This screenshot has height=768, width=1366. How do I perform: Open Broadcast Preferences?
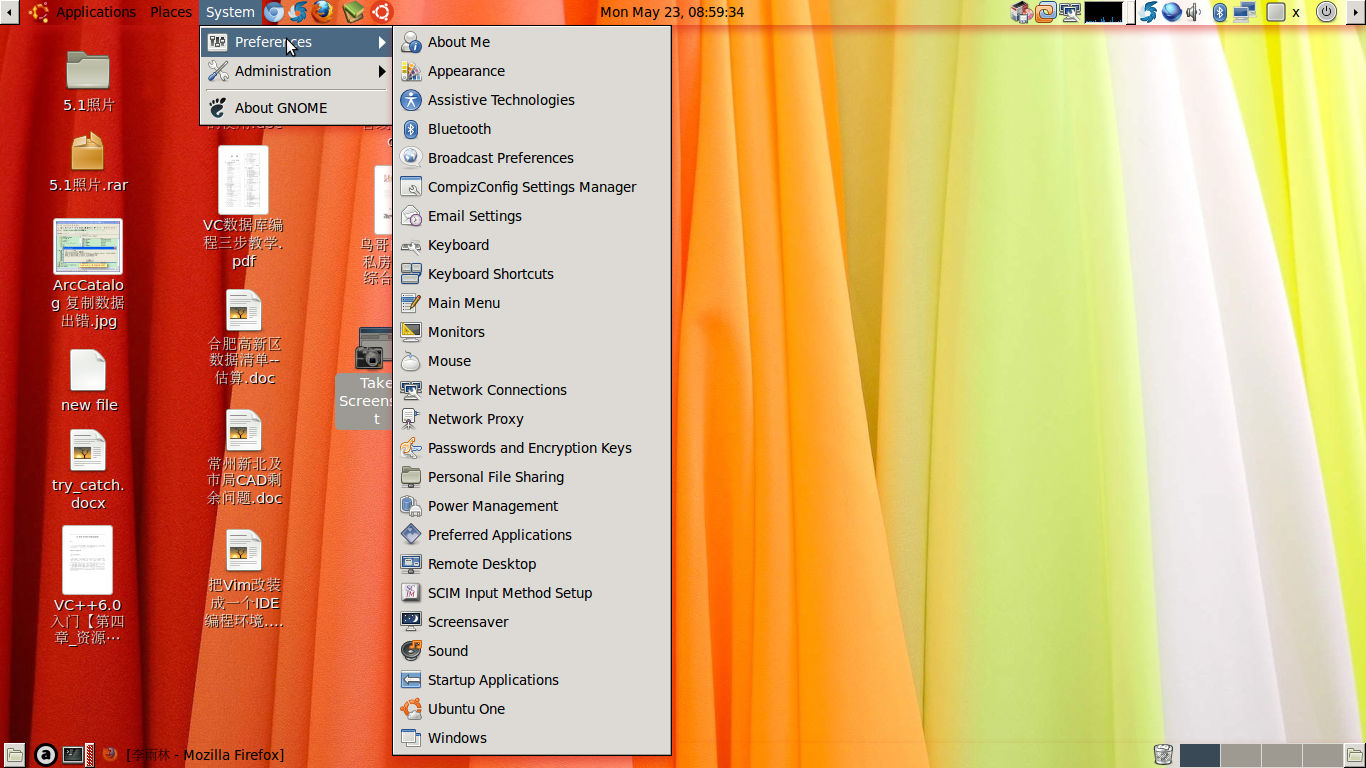tap(531, 158)
